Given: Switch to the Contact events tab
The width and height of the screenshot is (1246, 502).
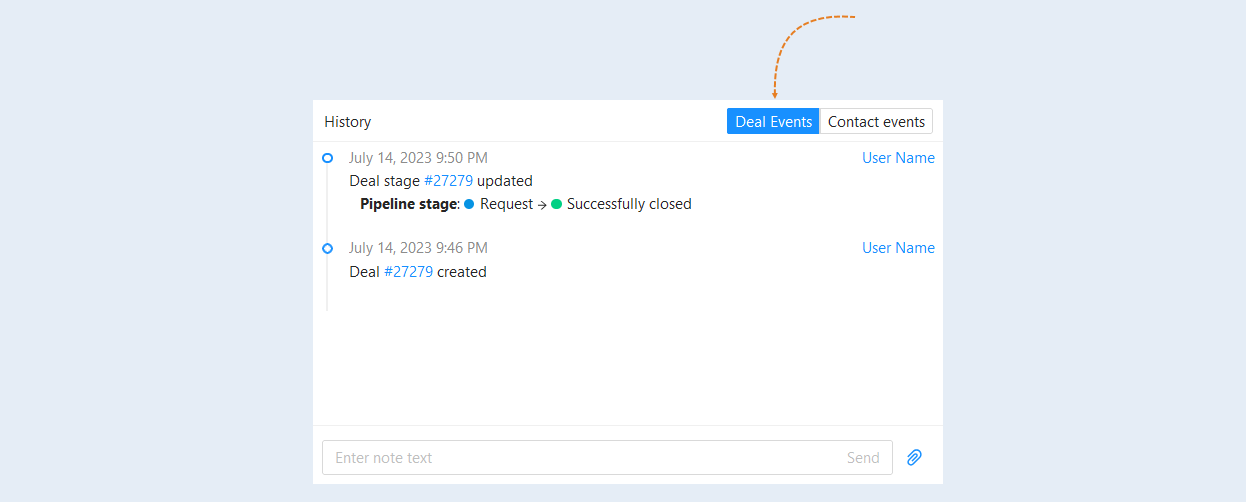Looking at the screenshot, I should pos(876,121).
